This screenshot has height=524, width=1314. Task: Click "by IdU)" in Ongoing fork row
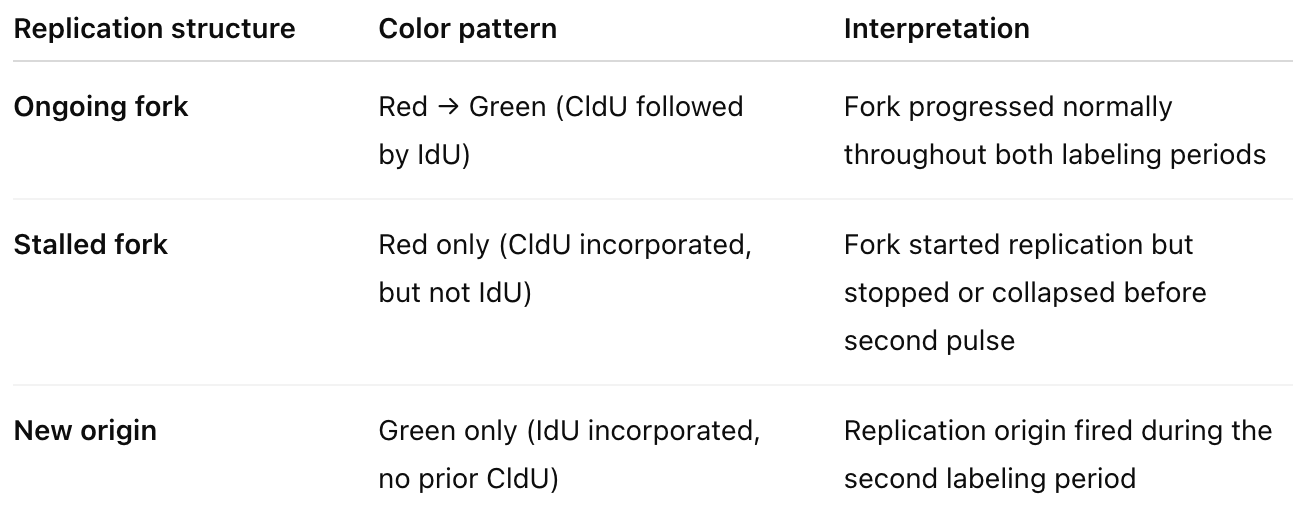[x=424, y=155]
